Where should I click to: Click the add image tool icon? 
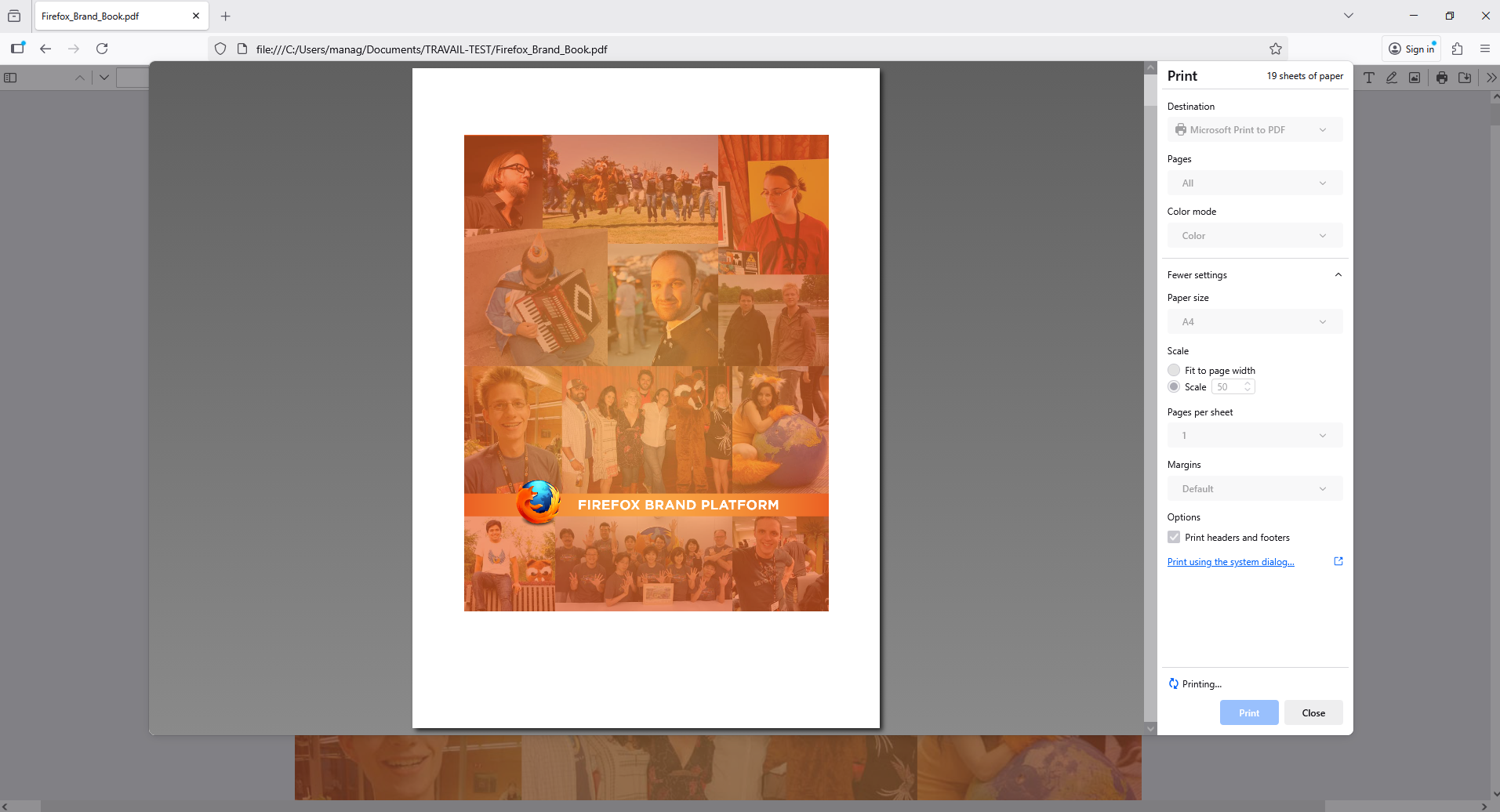point(1415,78)
